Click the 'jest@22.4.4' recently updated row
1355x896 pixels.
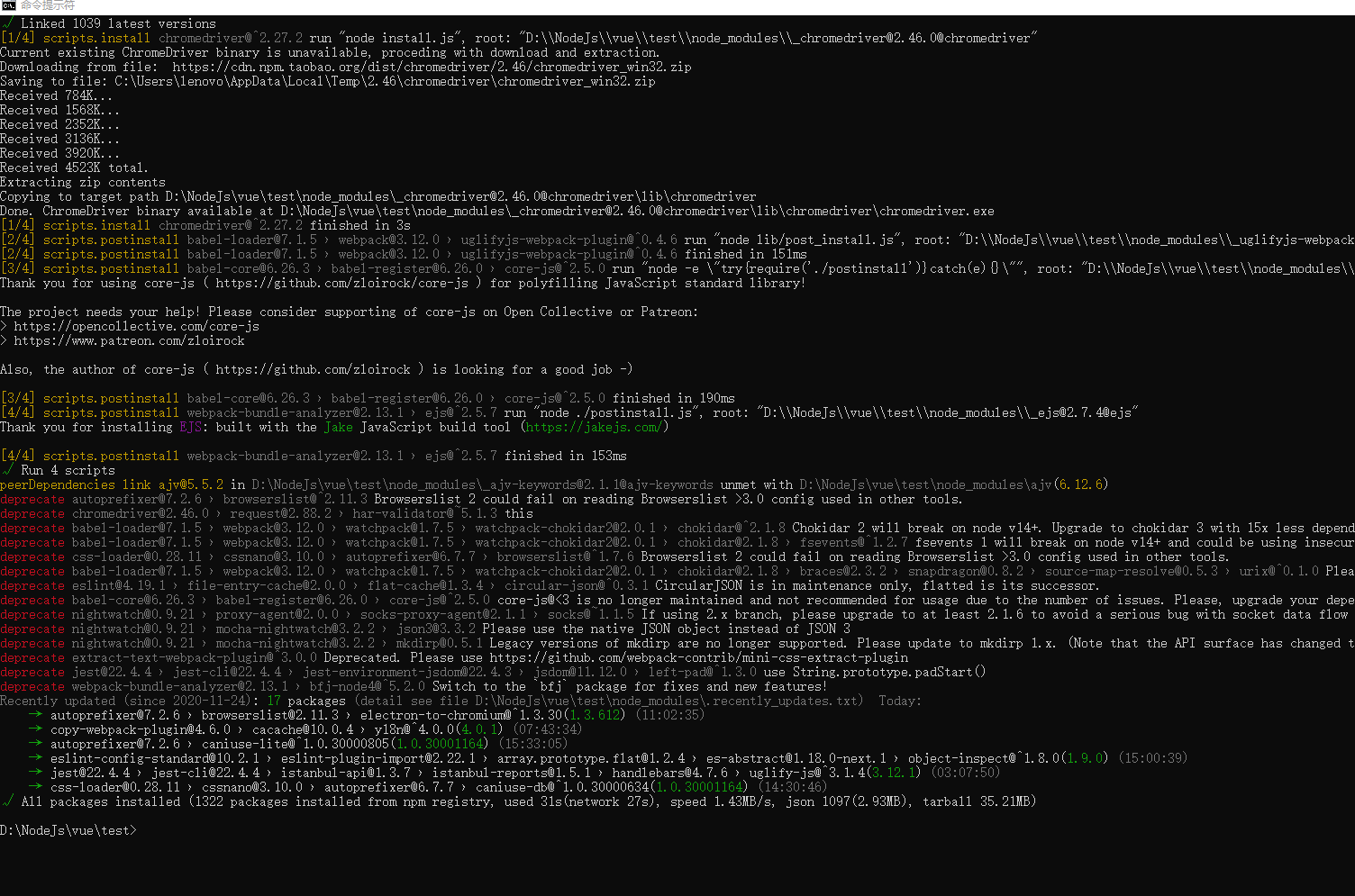tap(514, 773)
